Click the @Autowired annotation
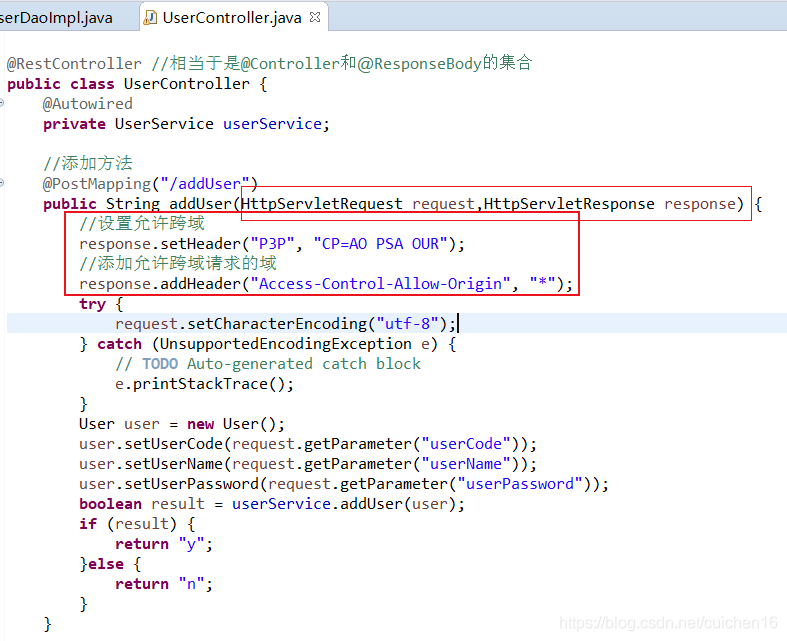 (88, 104)
